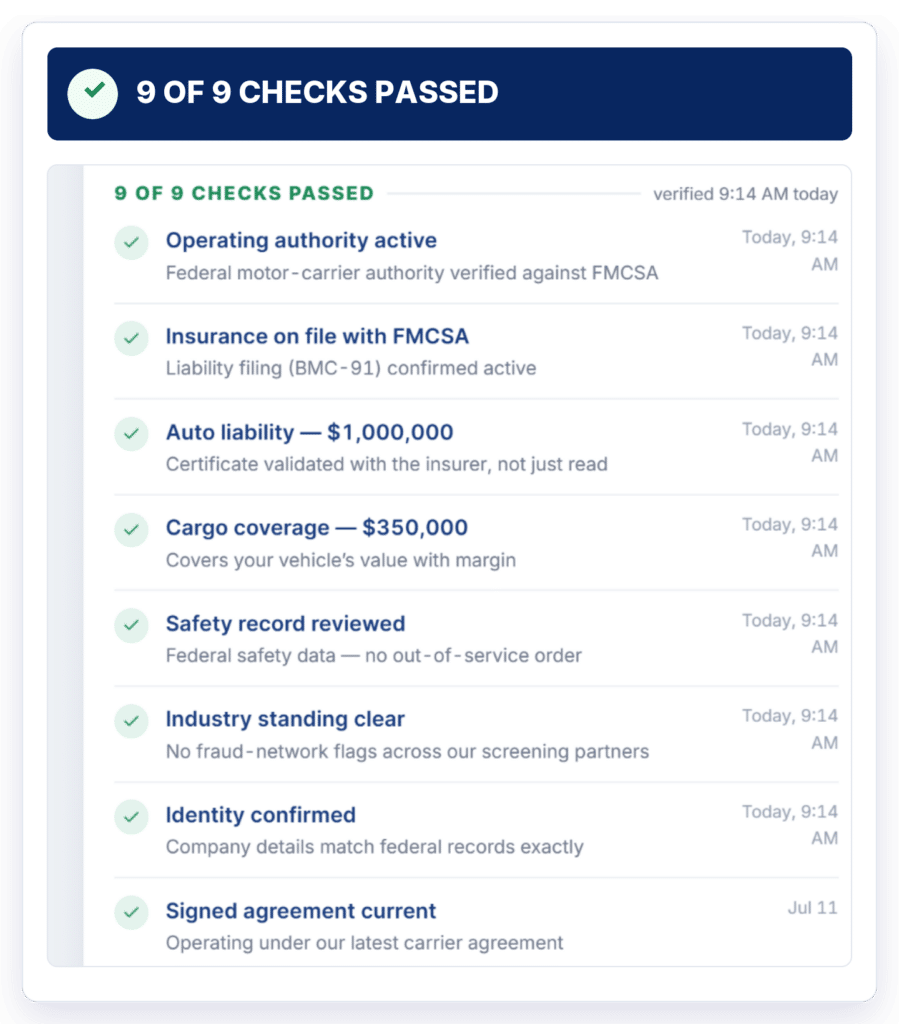Click the check icon for Auto liability

131,434
